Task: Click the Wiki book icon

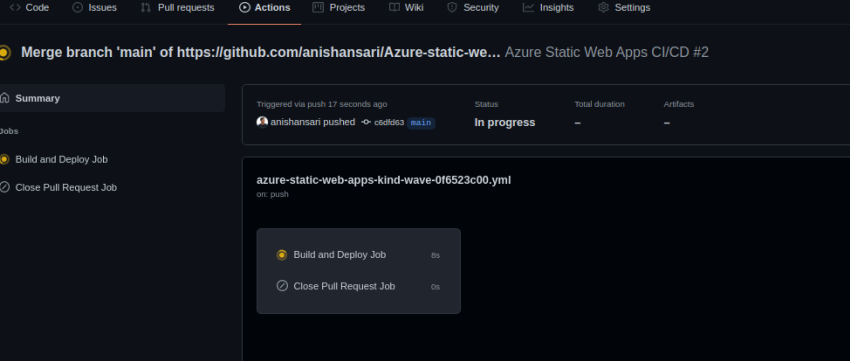Action: point(395,8)
